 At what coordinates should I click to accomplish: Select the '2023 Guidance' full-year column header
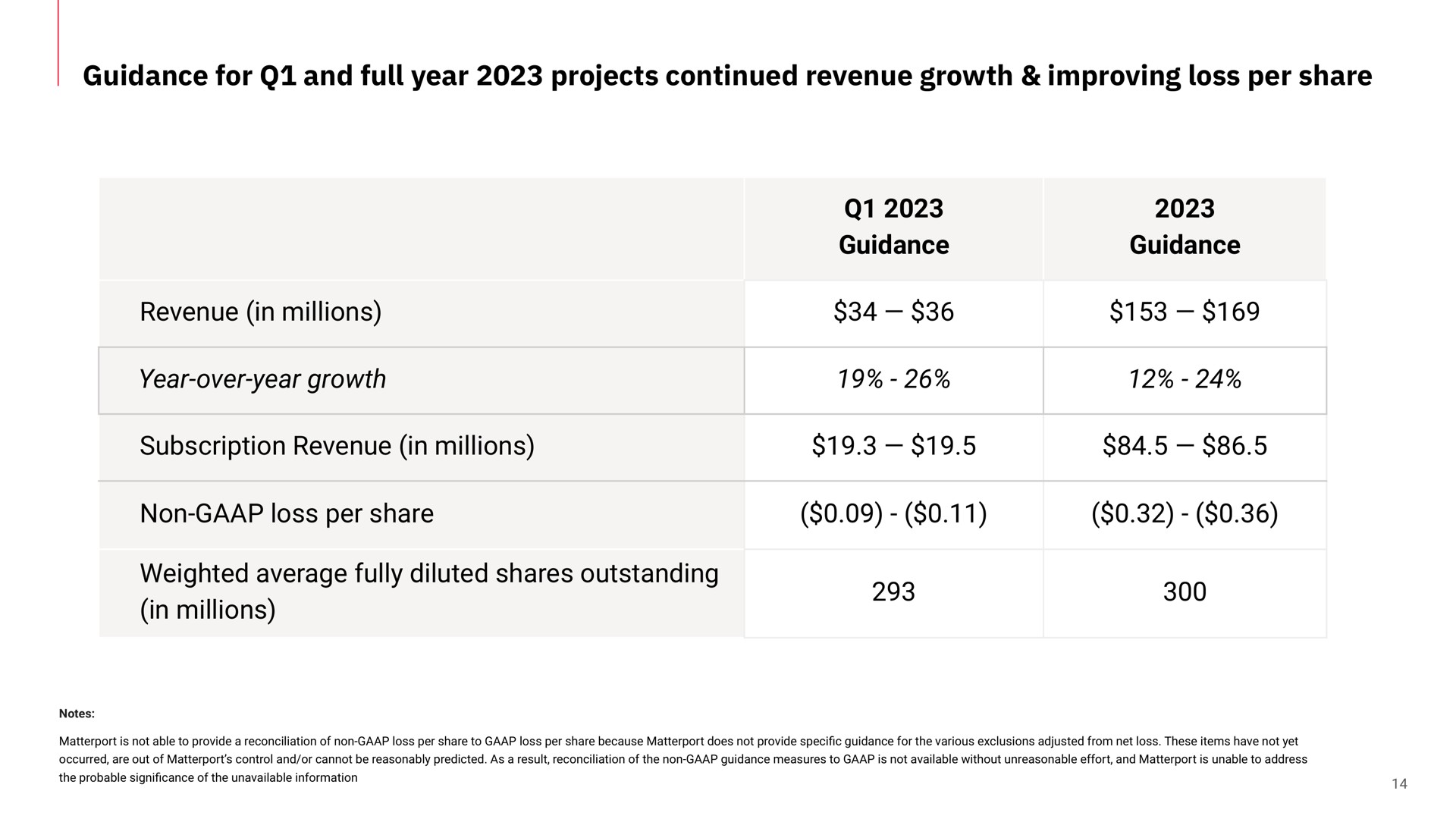[1185, 227]
